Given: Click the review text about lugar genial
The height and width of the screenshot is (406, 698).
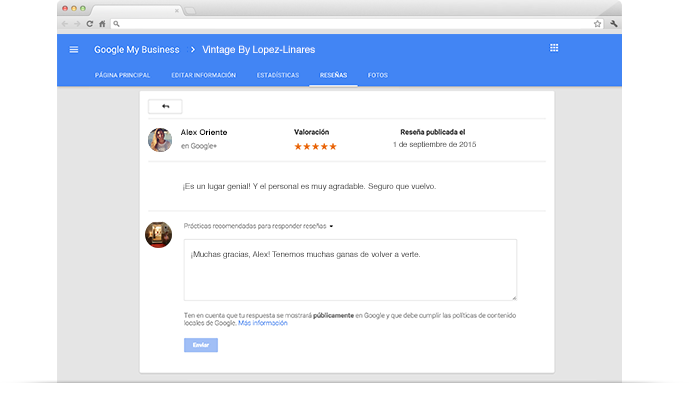Looking at the screenshot, I should (x=309, y=187).
